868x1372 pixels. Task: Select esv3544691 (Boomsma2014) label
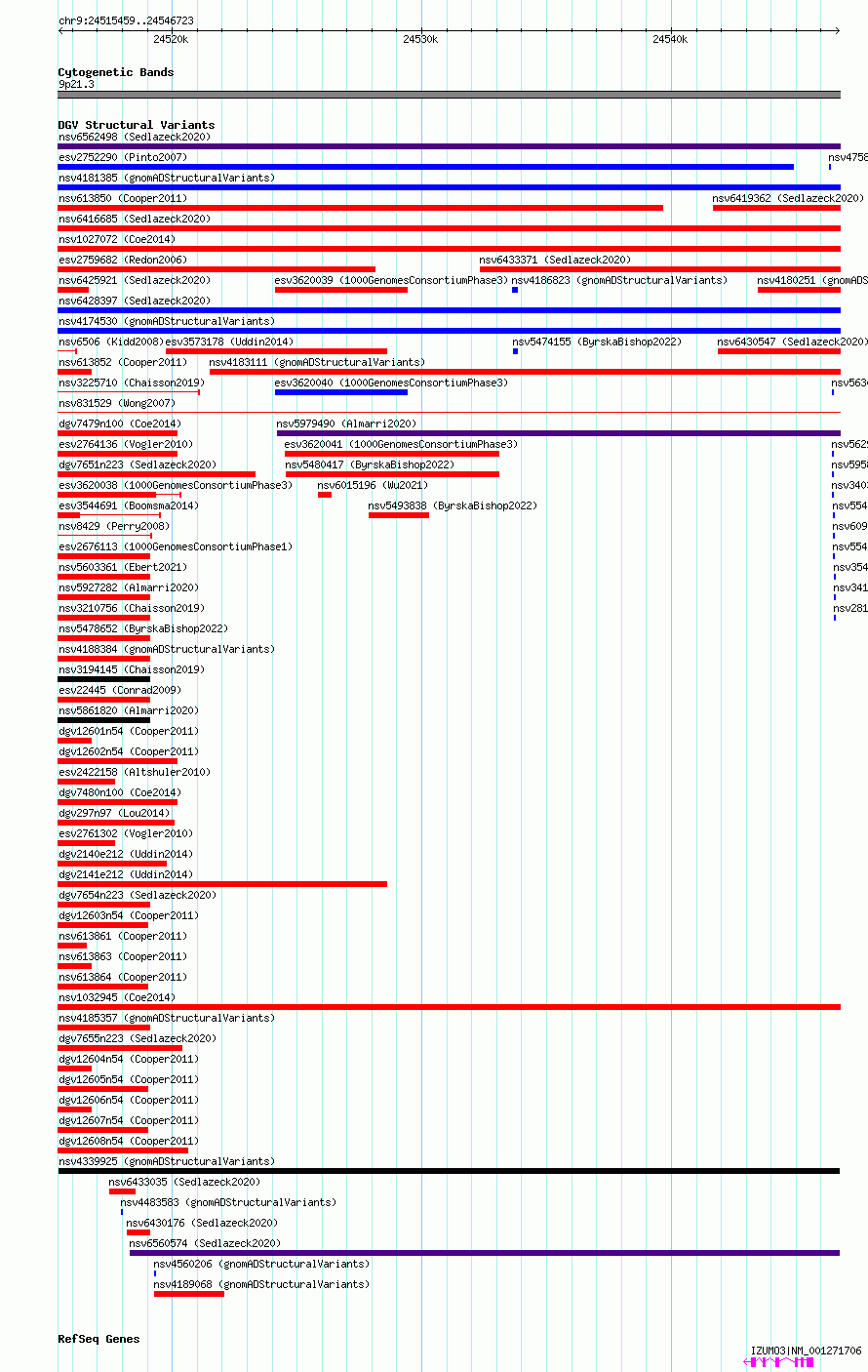pyautogui.click(x=129, y=505)
